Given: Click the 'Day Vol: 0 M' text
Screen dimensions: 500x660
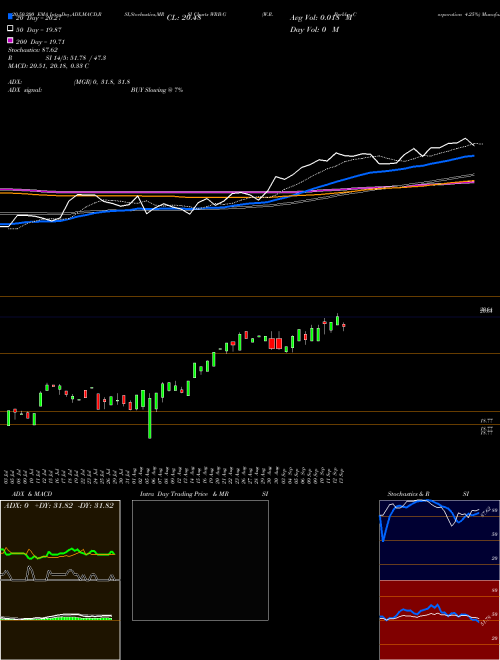Looking at the screenshot, I should [x=314, y=29].
